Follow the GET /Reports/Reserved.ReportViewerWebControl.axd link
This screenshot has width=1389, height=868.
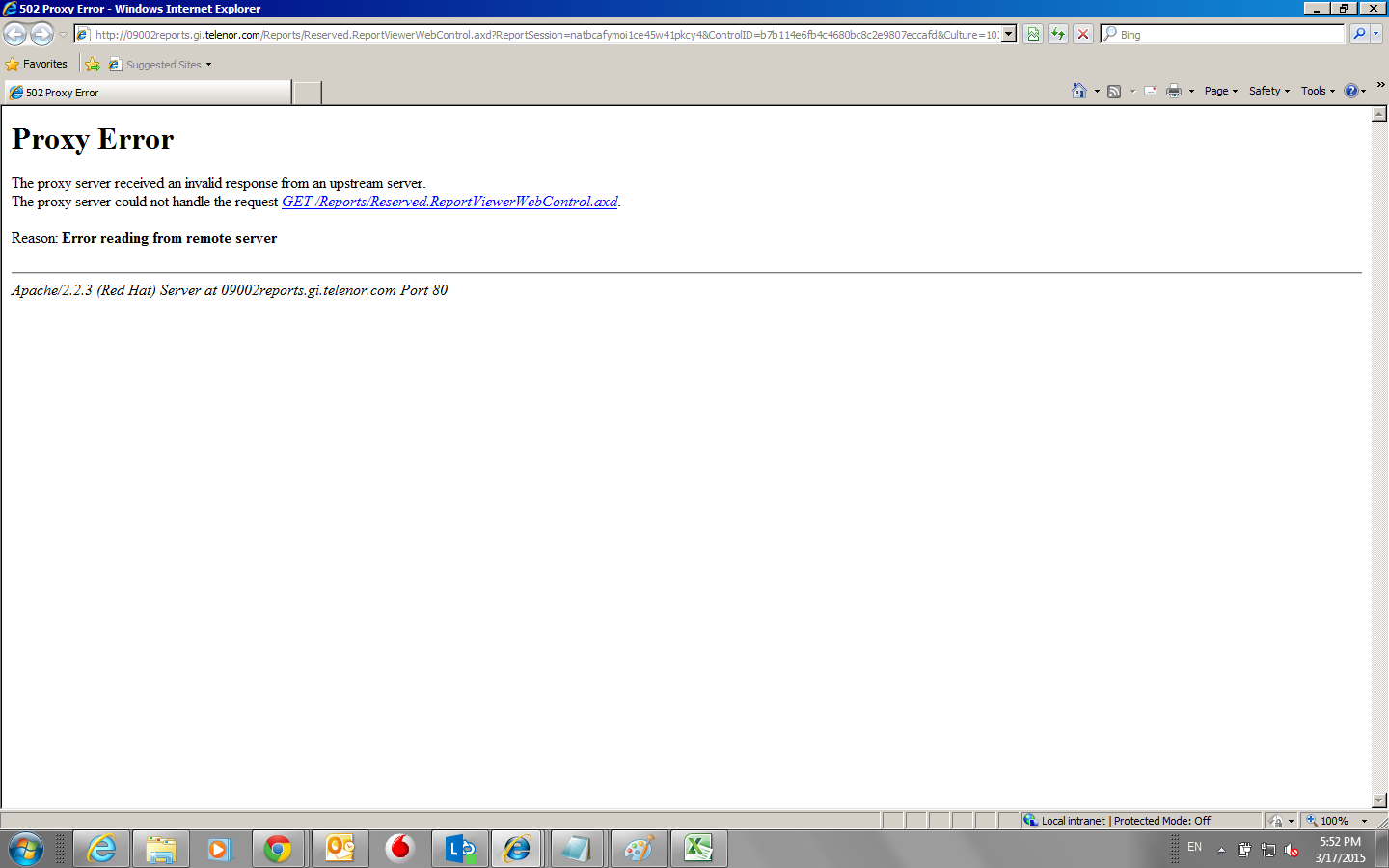click(x=449, y=202)
